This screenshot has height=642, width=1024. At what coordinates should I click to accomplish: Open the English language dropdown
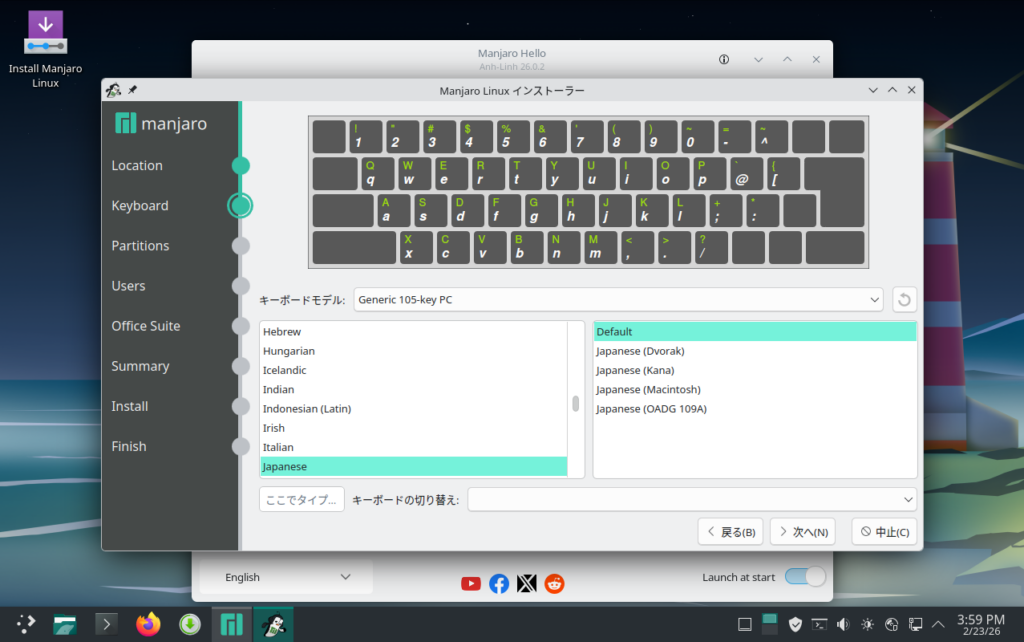point(286,577)
